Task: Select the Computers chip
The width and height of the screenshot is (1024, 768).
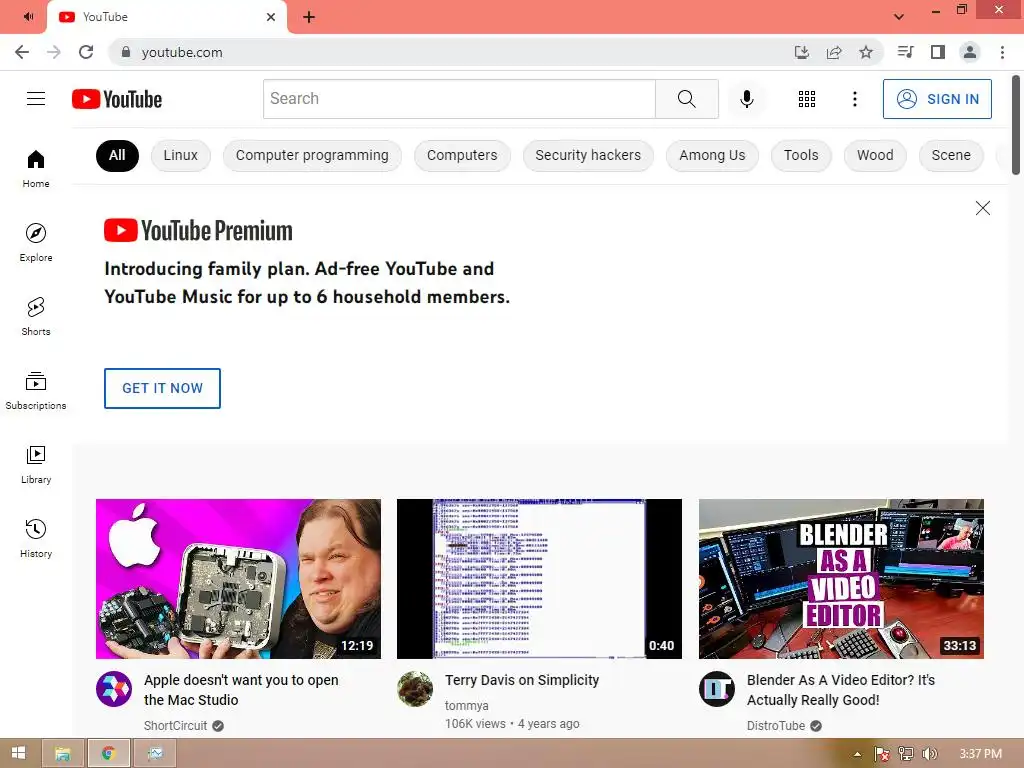Action: point(462,155)
